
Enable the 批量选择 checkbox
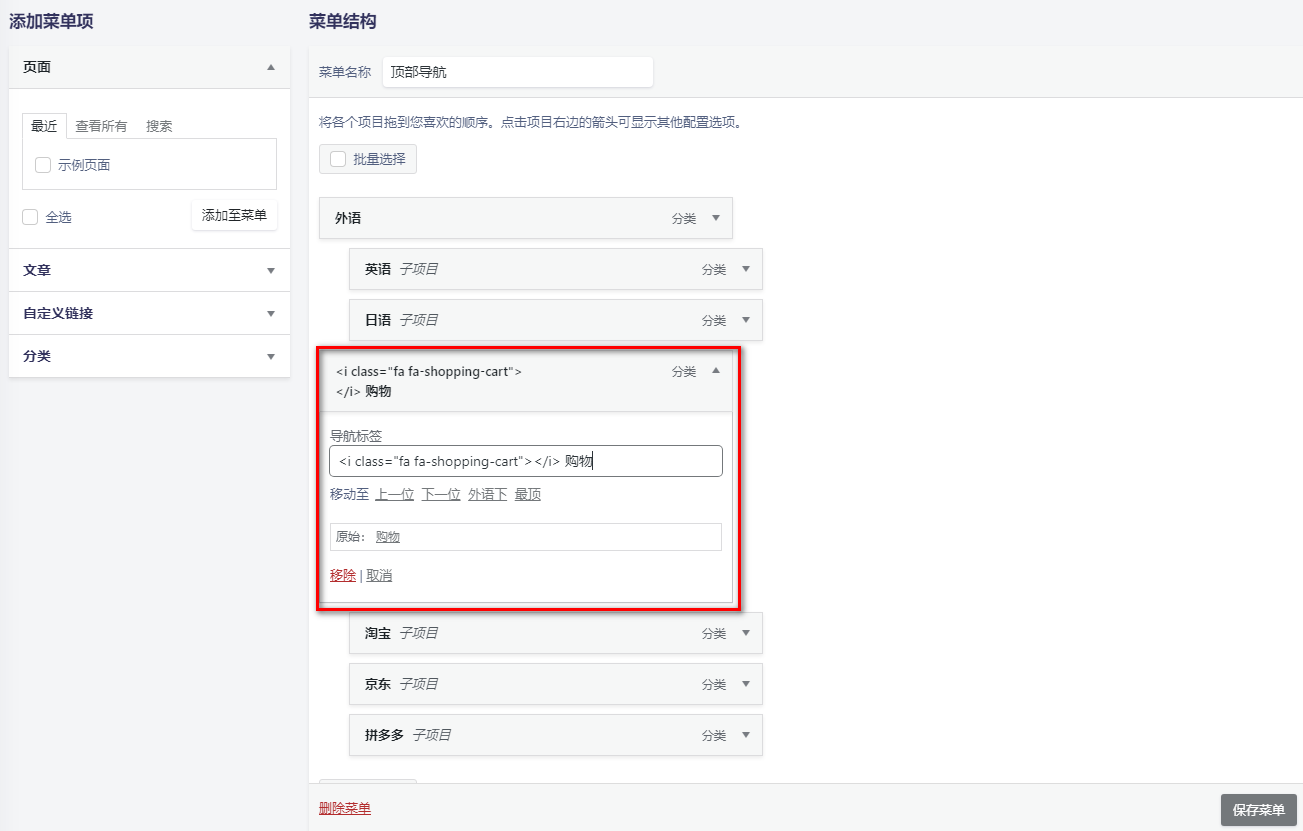click(337, 158)
